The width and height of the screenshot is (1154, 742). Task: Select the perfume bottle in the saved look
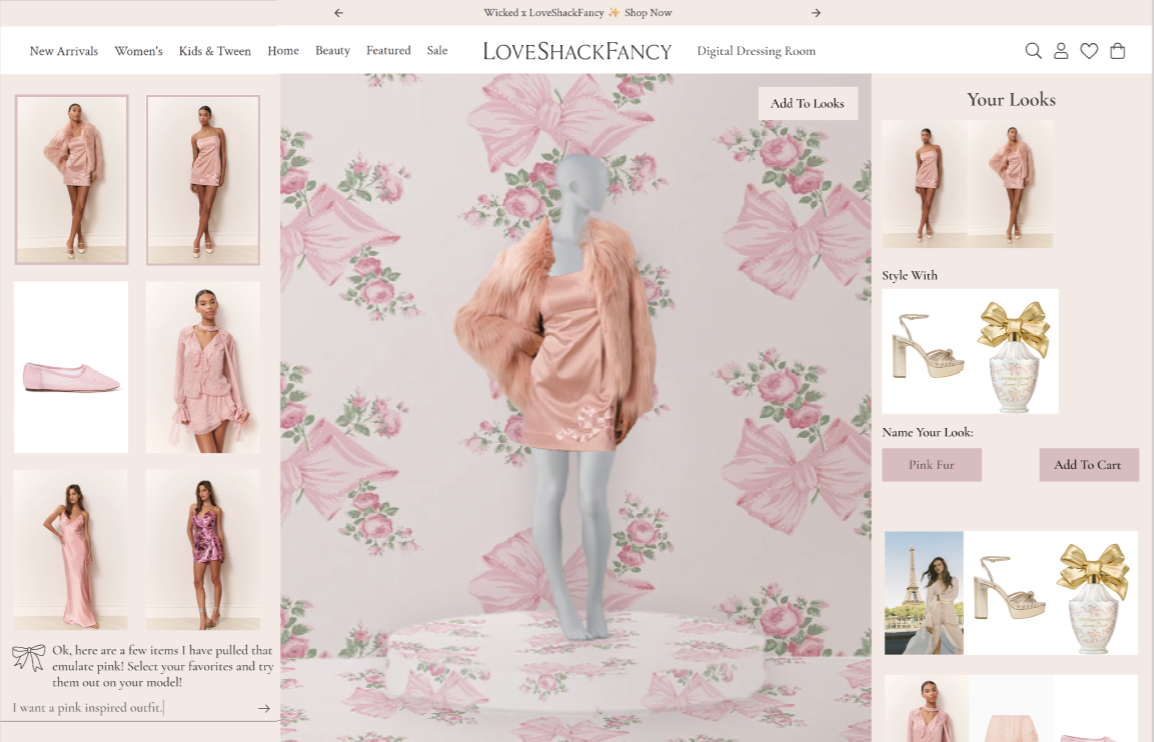click(x=1094, y=598)
